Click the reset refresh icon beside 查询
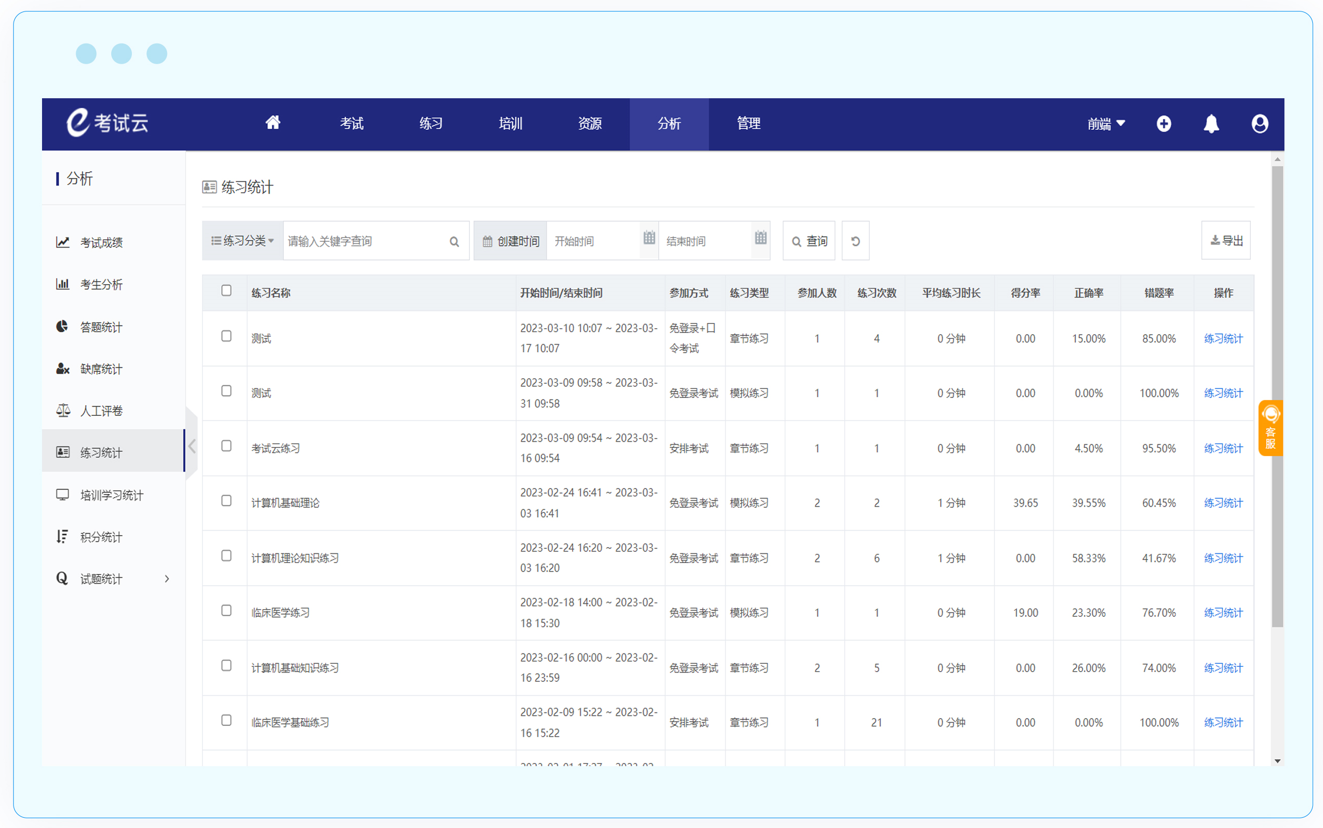Screen dimensions: 1323x828 pyautogui.click(x=855, y=241)
